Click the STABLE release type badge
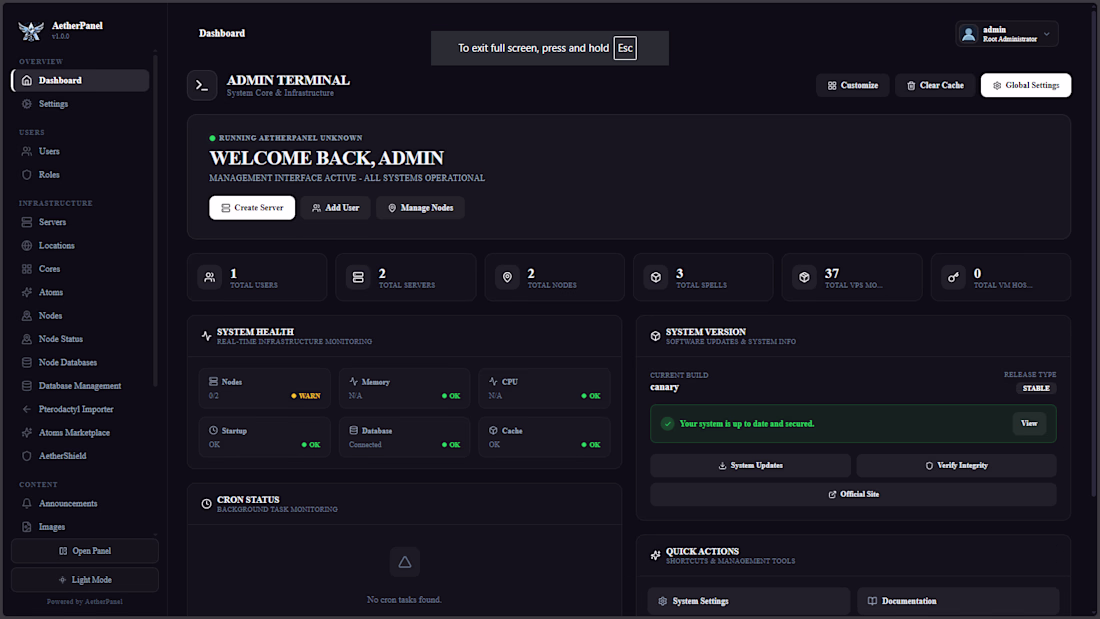Screen dimensions: 1100x619 tap(1035, 388)
